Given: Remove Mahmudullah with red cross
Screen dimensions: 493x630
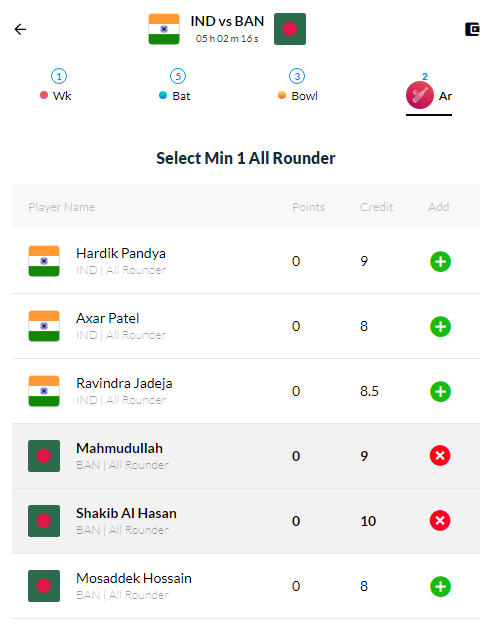Looking at the screenshot, I should click(x=440, y=456).
